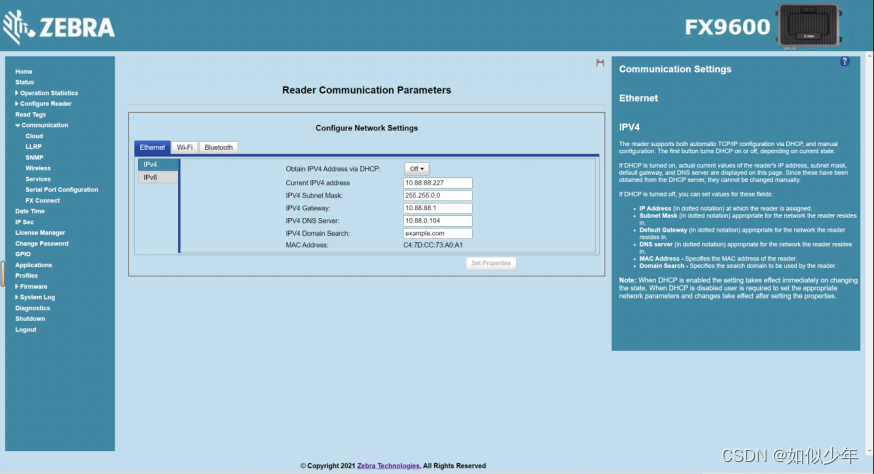Open Serial Port Configuration
The height and width of the screenshot is (474, 874).
point(62,190)
